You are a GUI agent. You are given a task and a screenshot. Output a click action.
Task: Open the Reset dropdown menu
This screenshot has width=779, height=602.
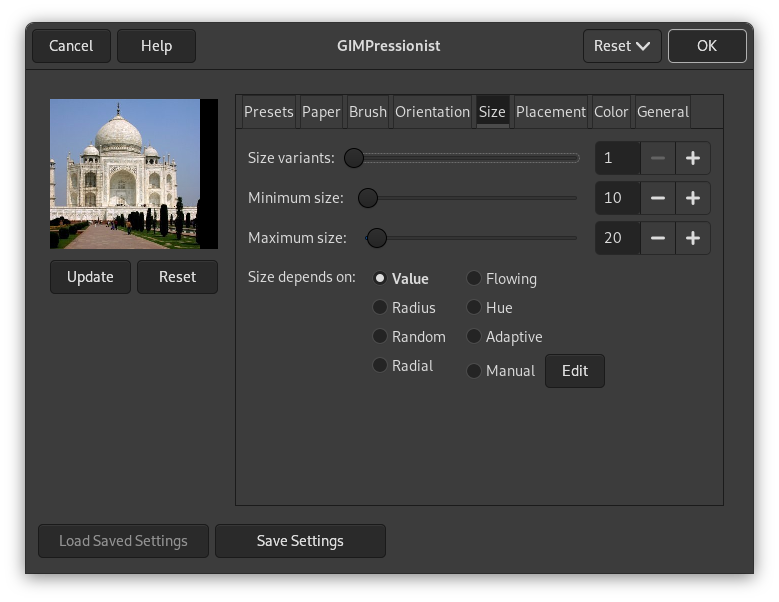coord(621,46)
